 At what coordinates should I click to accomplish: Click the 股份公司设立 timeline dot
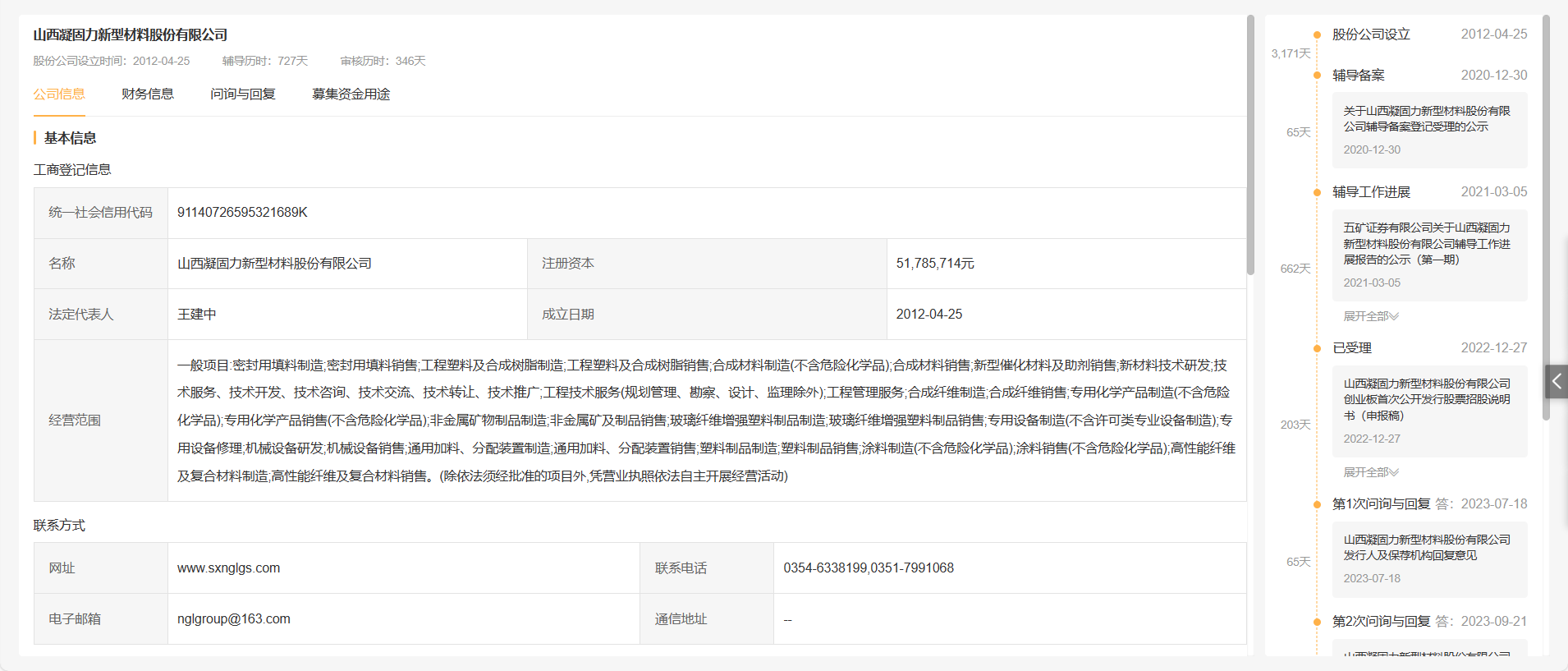click(1317, 34)
